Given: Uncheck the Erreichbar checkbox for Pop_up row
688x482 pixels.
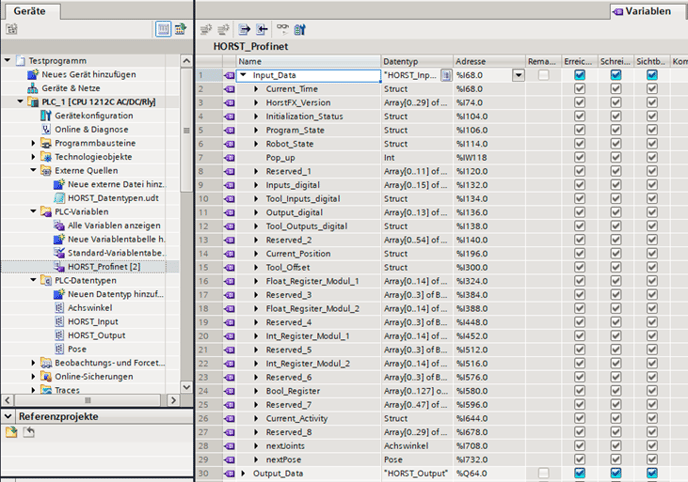Looking at the screenshot, I should (579, 158).
